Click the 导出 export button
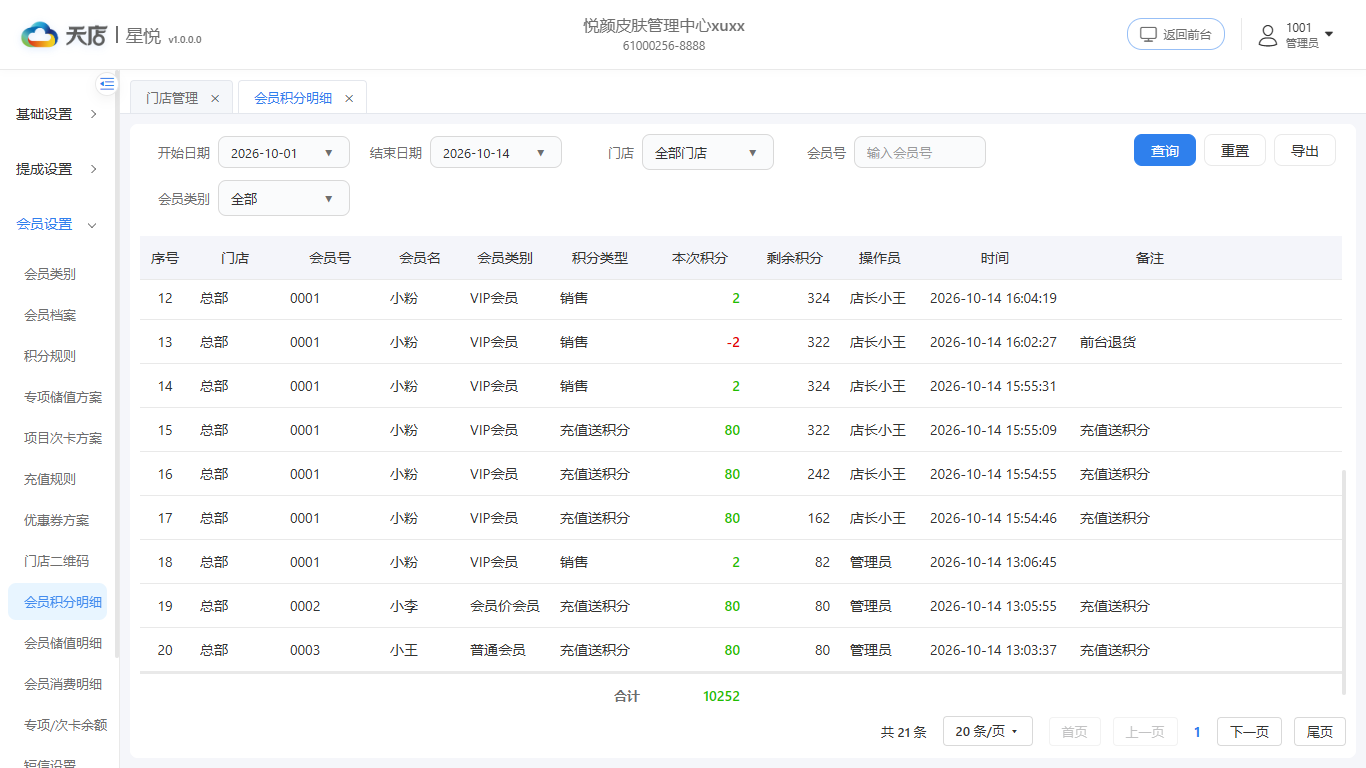This screenshot has height=768, width=1366. (x=1305, y=151)
